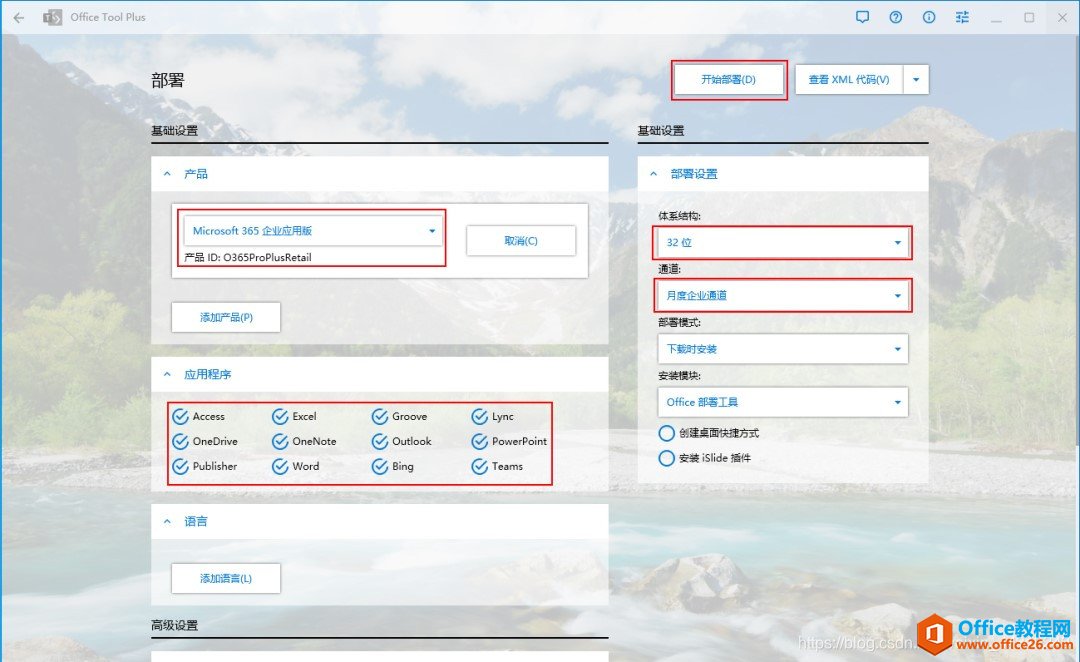The image size is (1080, 662).
Task: Click the 添加语言(L) button
Action: (226, 578)
